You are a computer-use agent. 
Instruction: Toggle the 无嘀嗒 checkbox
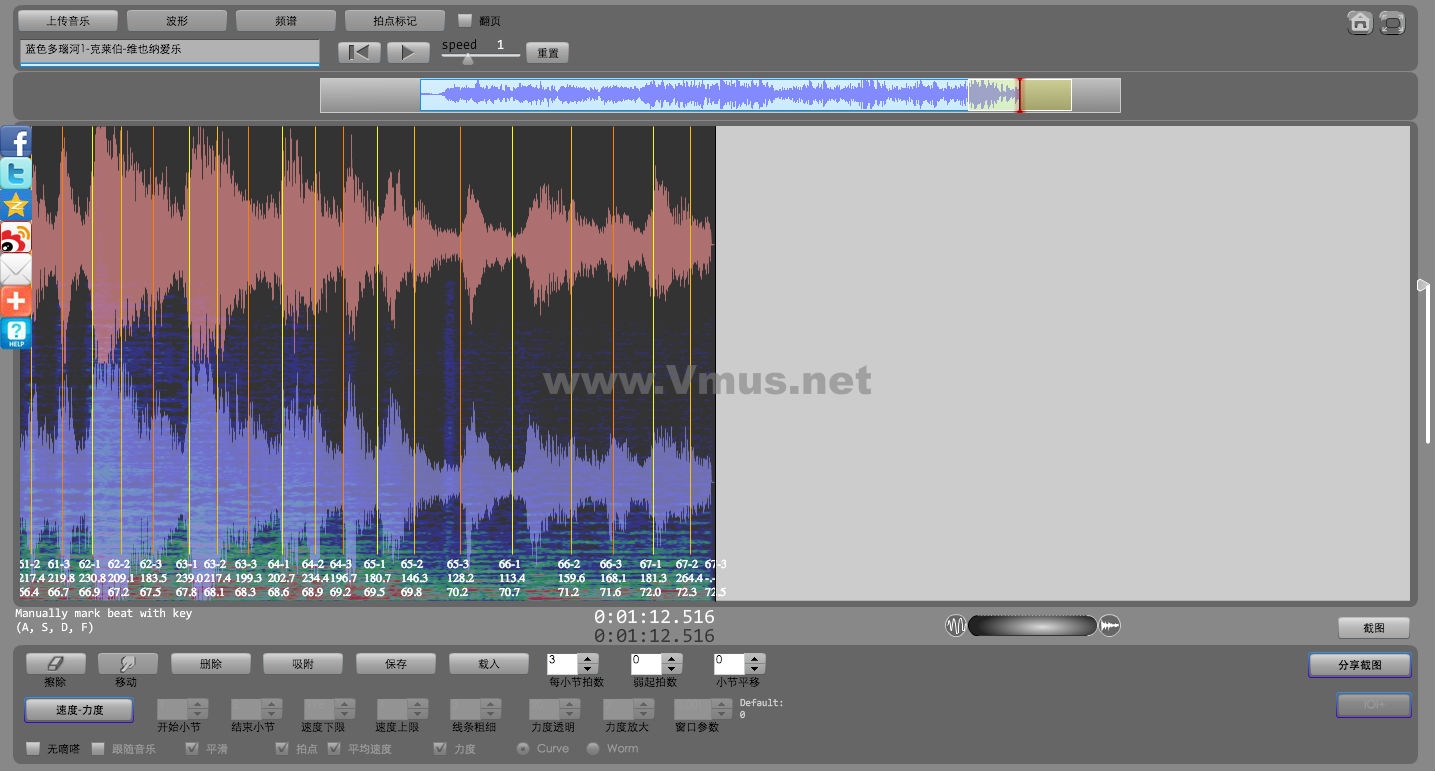[33, 748]
